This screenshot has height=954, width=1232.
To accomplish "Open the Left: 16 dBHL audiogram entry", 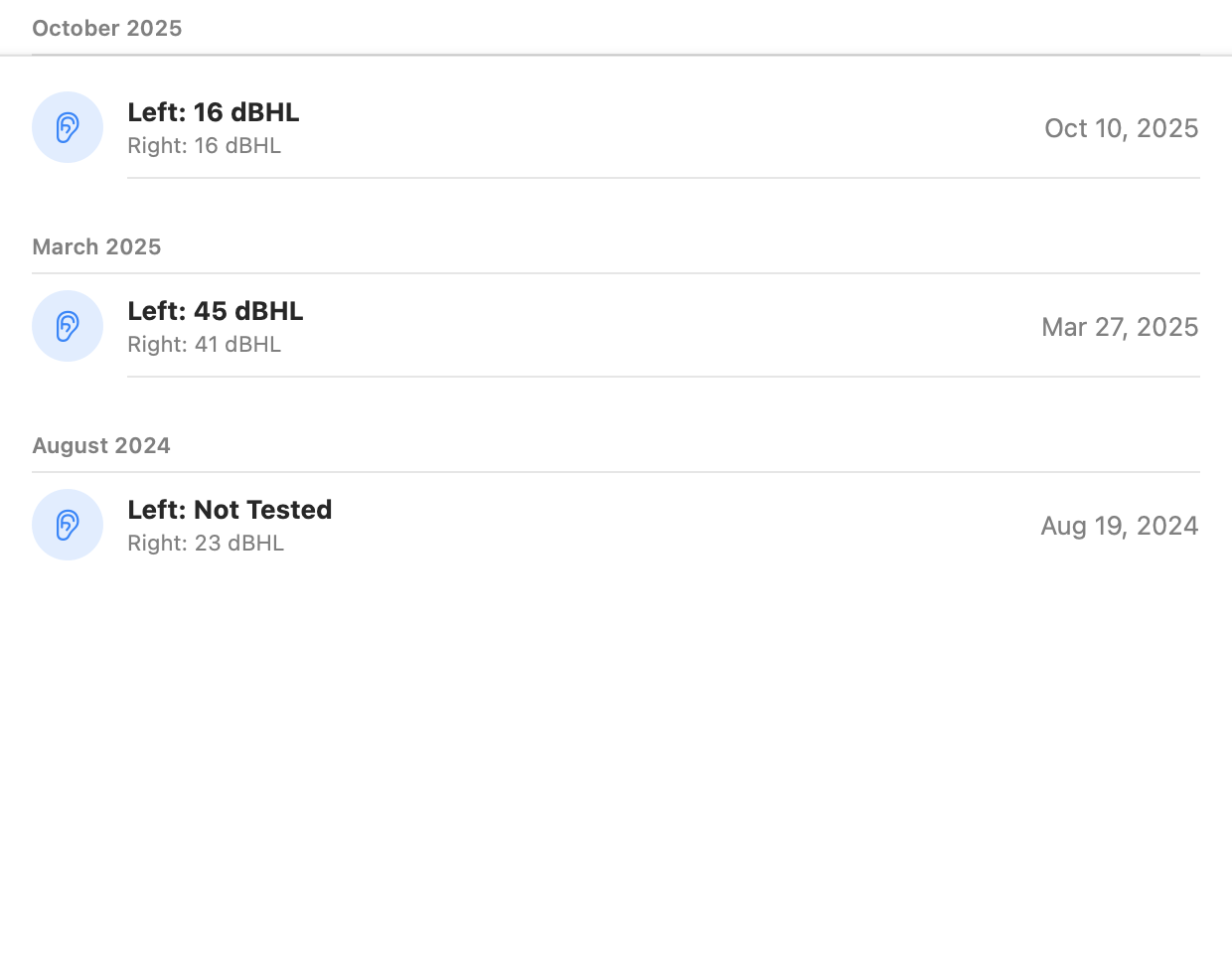I will (616, 127).
